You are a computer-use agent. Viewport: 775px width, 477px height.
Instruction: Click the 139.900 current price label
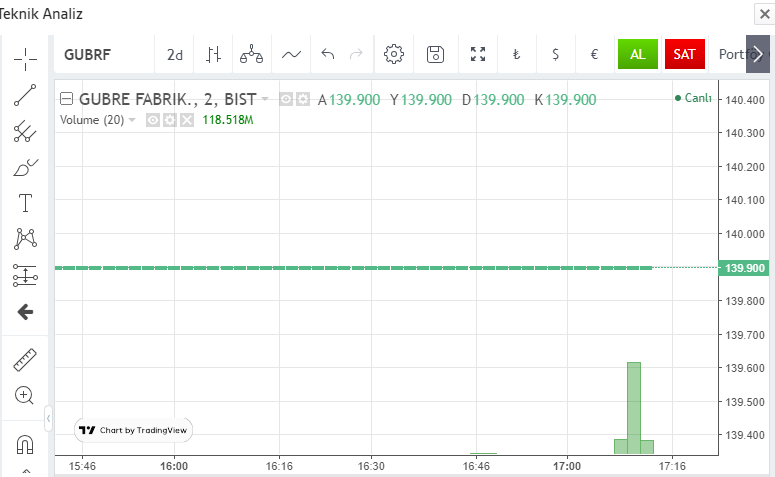pyautogui.click(x=744, y=268)
